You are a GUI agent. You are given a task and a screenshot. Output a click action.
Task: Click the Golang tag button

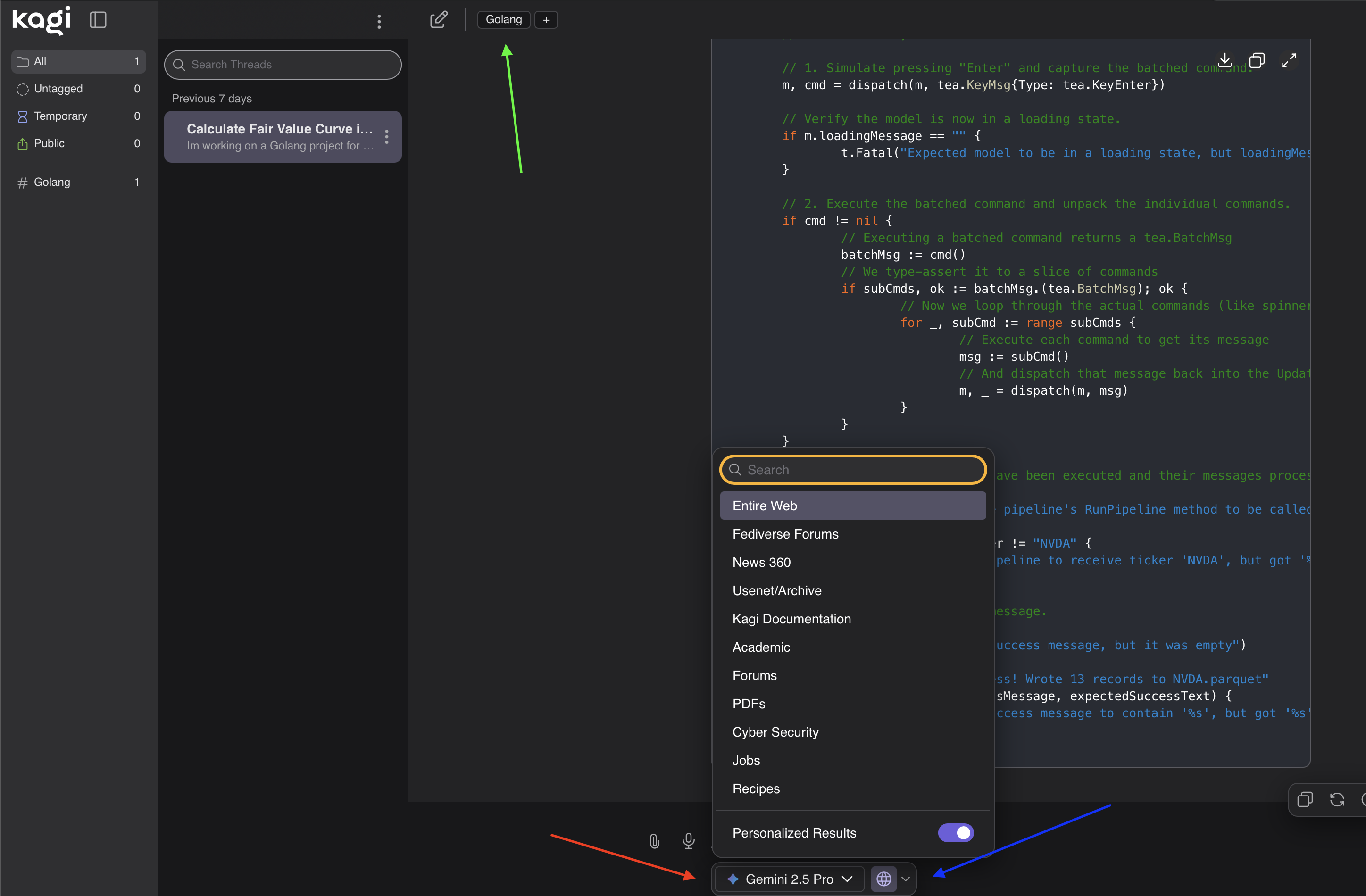click(x=503, y=19)
